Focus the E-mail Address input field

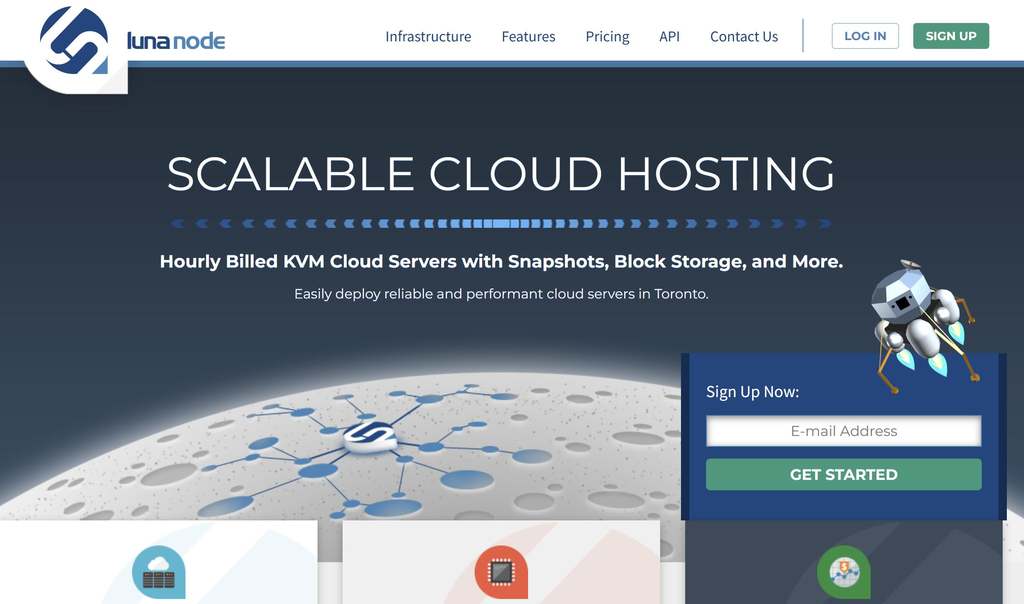pos(844,431)
